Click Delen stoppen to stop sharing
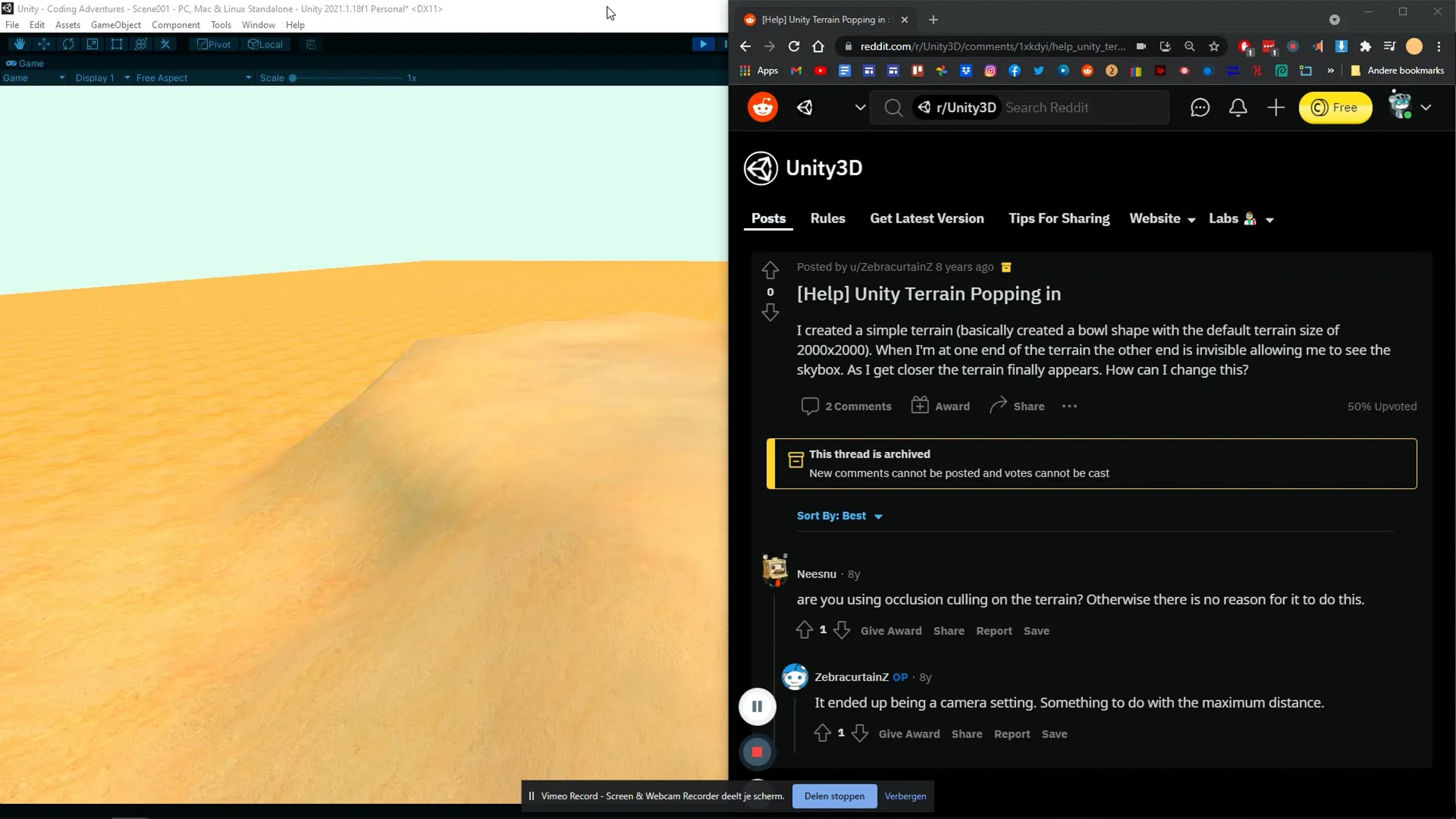 834,797
